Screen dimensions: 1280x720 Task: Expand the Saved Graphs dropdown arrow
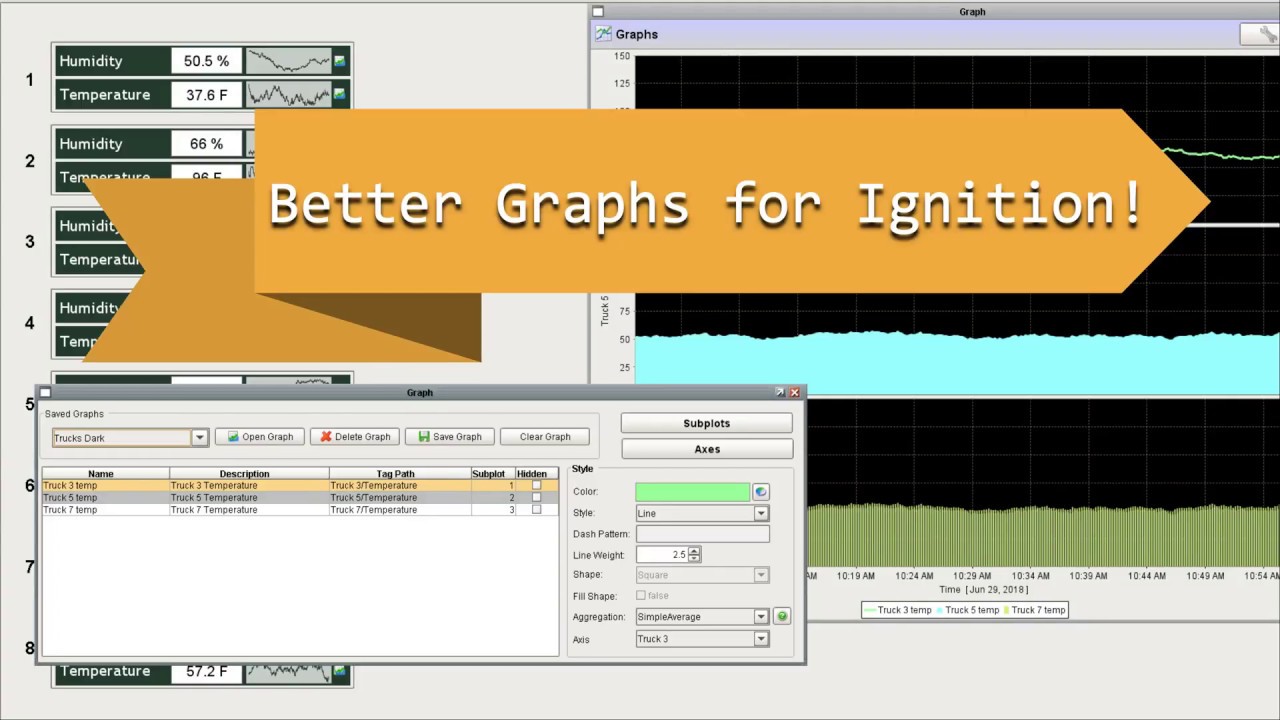[x=199, y=438]
